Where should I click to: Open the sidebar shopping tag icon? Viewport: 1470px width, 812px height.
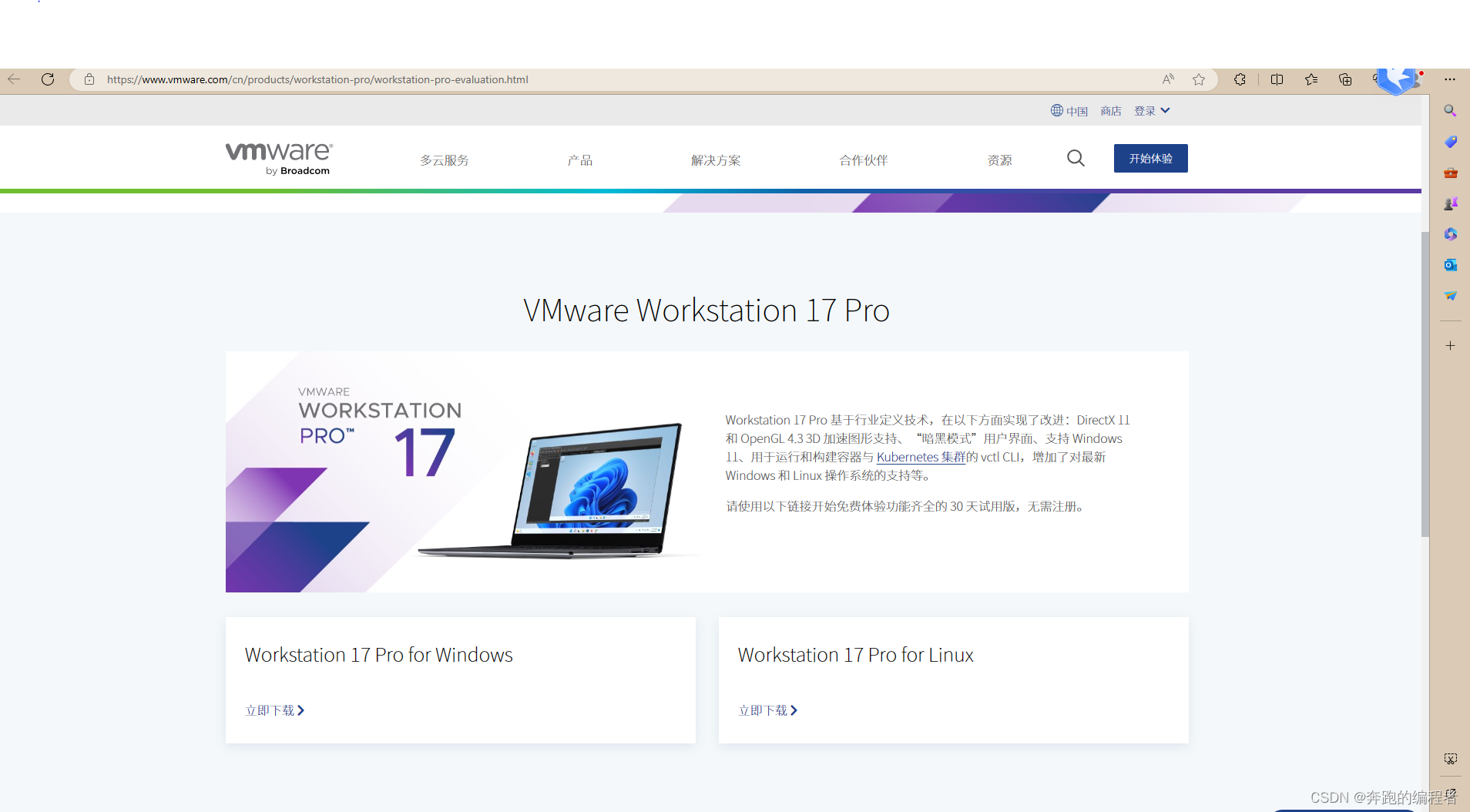pyautogui.click(x=1450, y=142)
